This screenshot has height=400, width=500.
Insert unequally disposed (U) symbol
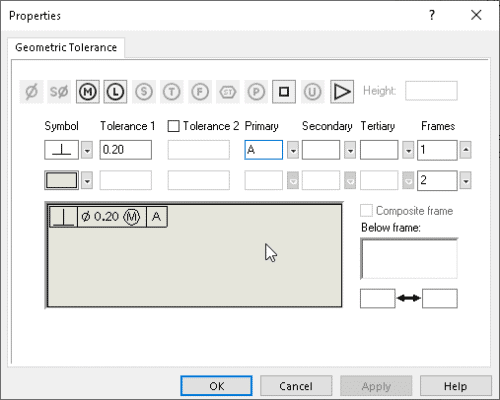pos(312,91)
